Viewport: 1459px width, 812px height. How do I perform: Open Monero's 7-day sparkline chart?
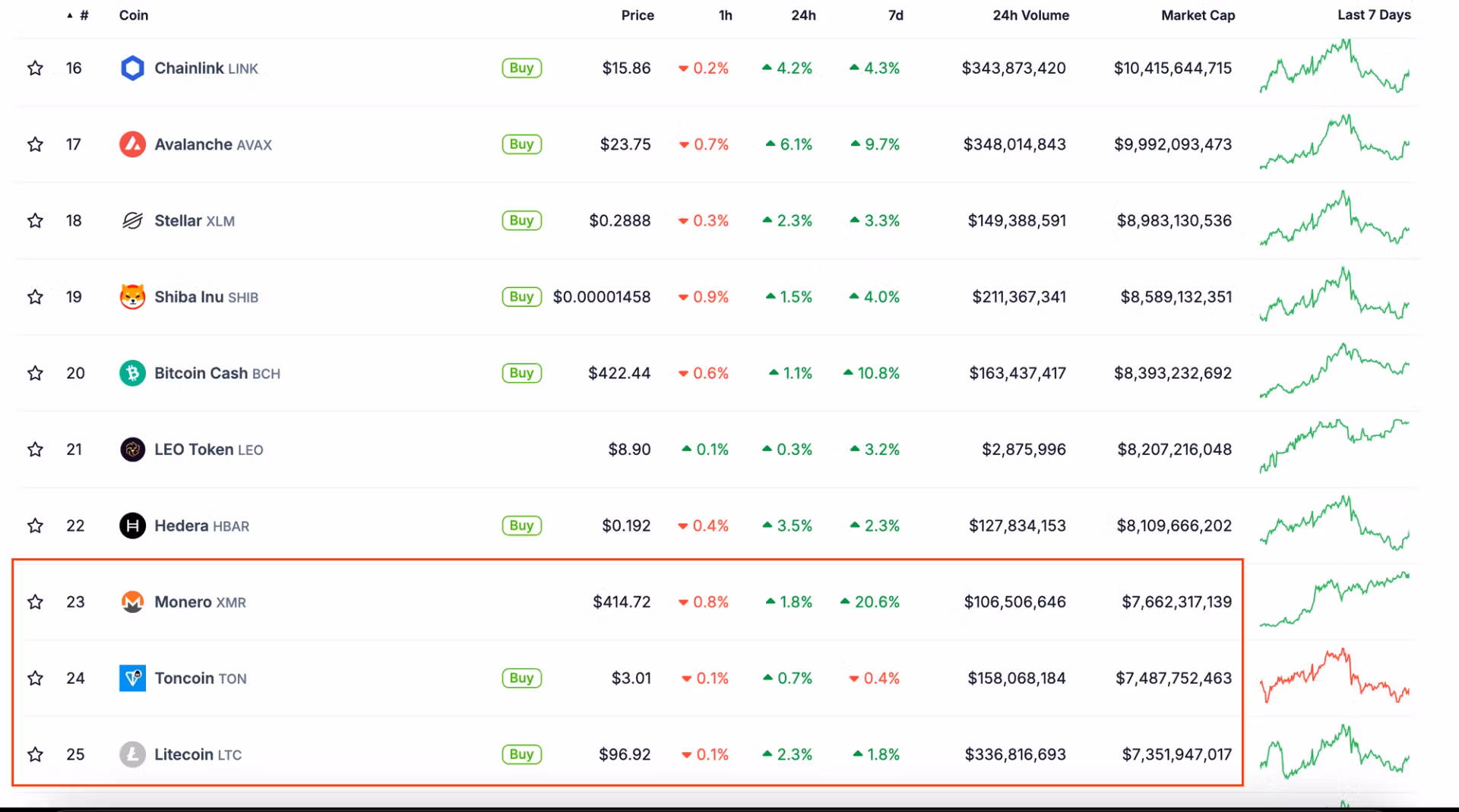(1334, 599)
